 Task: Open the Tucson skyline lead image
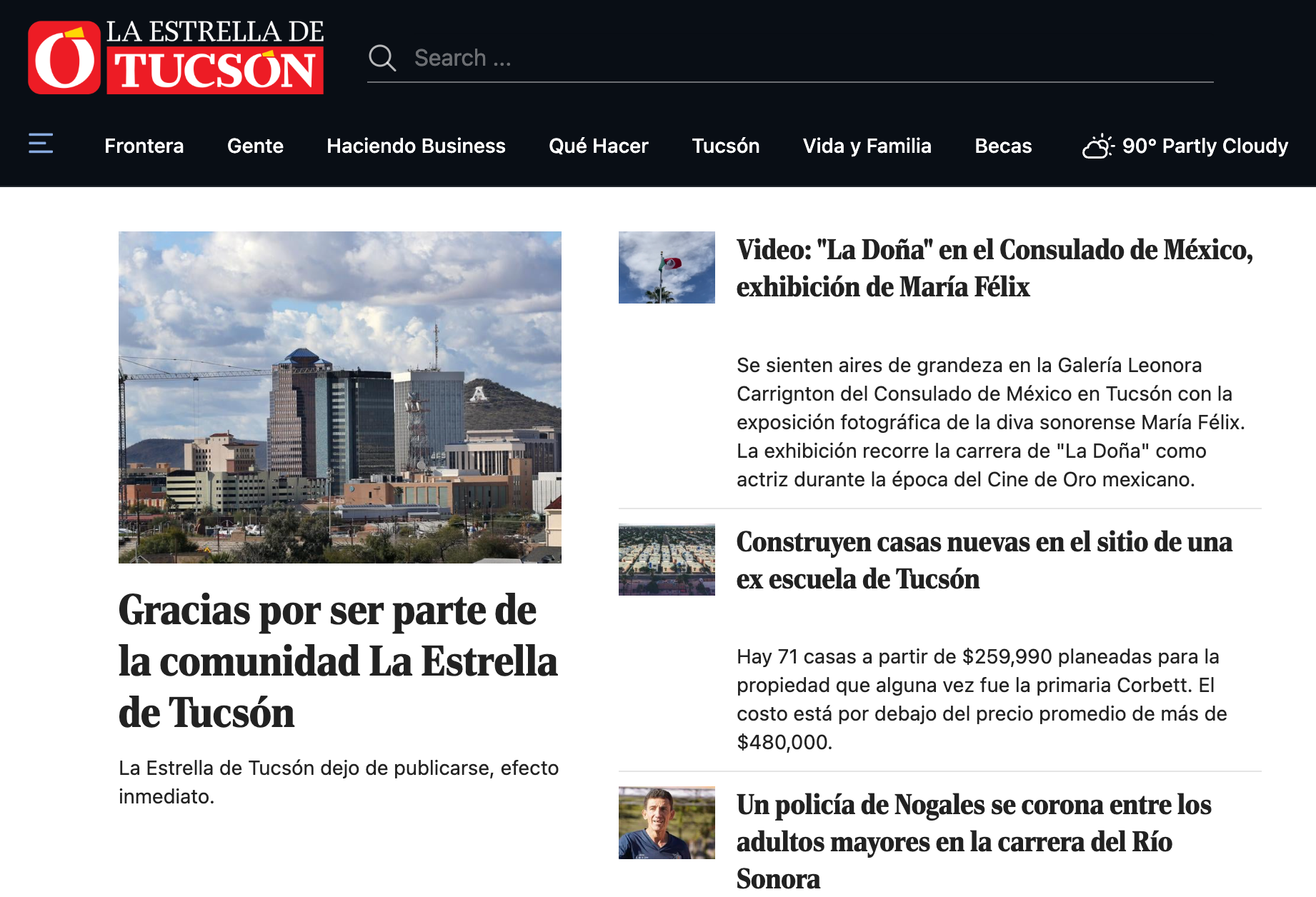click(340, 397)
